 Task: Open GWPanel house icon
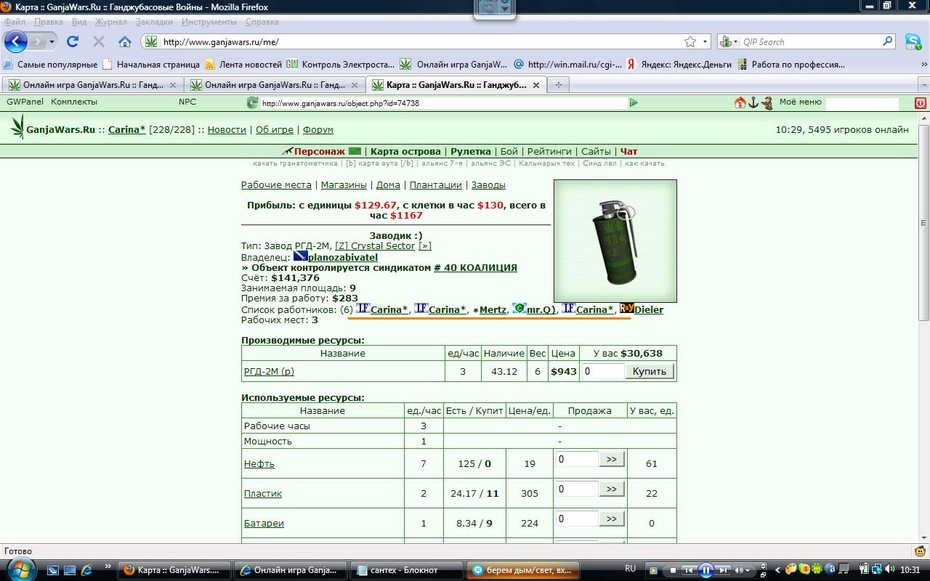740,103
